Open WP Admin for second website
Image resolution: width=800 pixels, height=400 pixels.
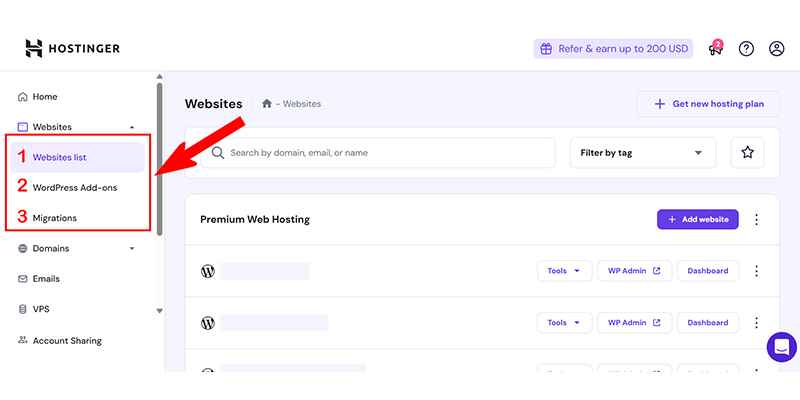[x=634, y=323]
